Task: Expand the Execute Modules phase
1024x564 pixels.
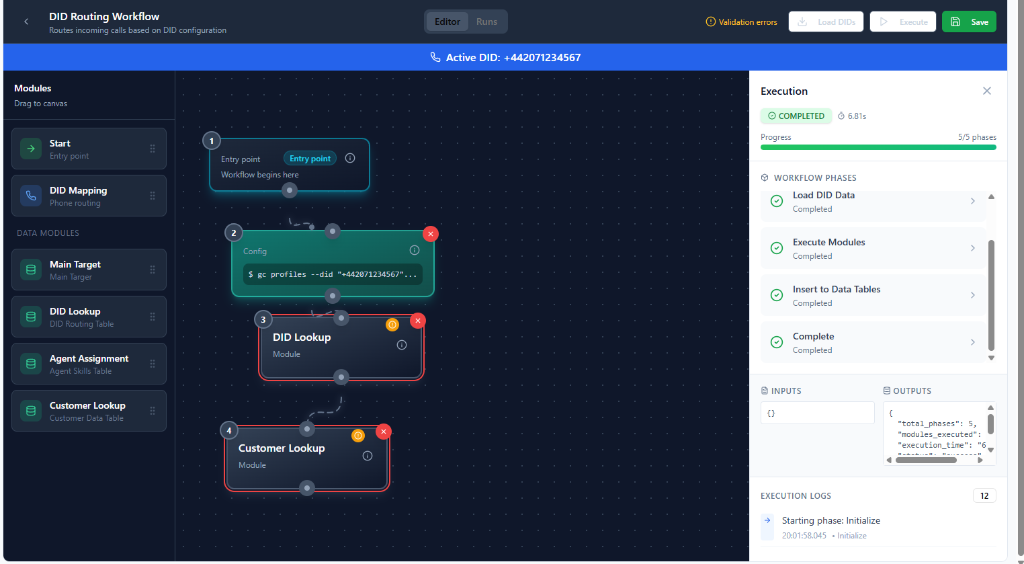Action: coord(972,248)
